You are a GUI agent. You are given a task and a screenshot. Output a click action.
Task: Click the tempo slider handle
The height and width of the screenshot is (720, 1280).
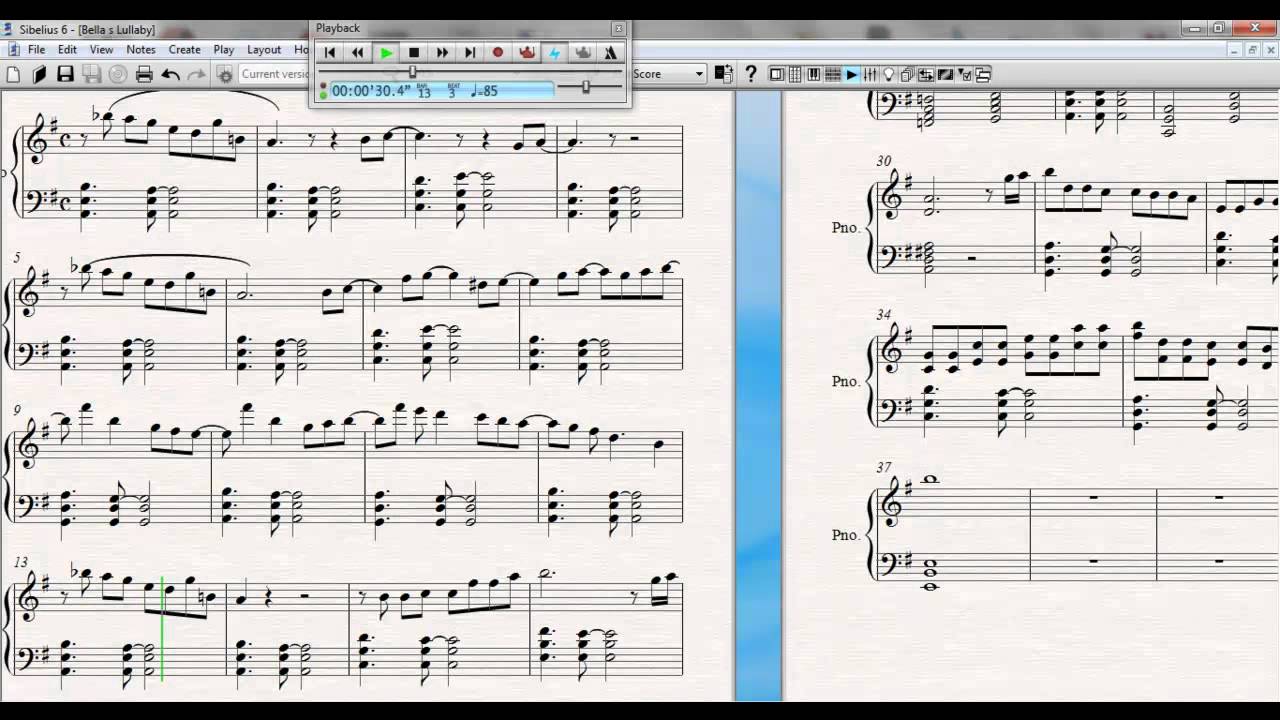tap(586, 88)
